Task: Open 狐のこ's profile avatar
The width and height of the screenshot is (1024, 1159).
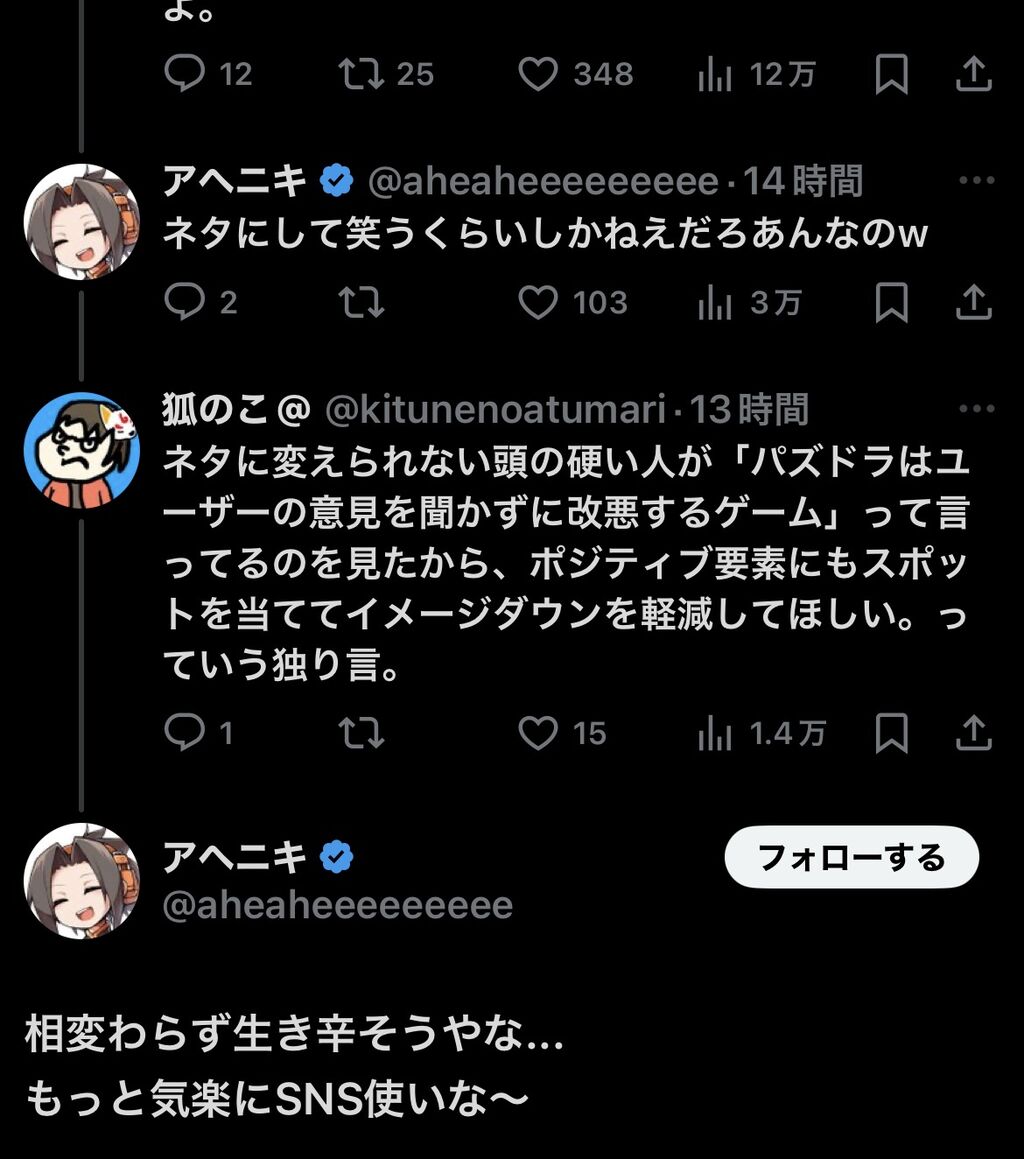Action: click(x=81, y=450)
